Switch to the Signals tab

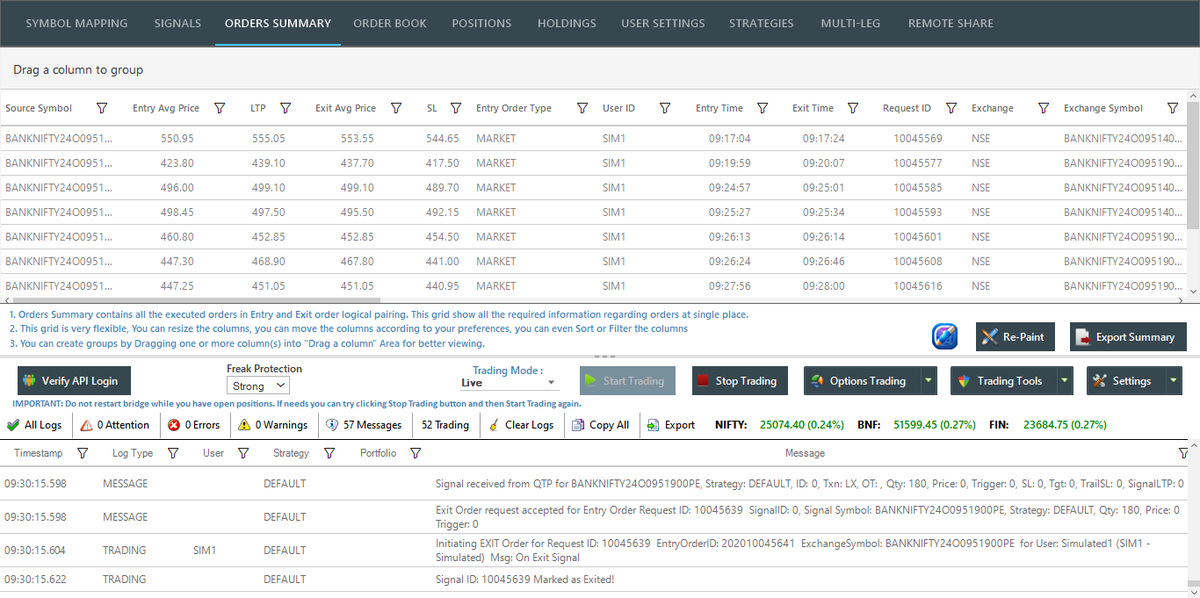coord(177,23)
